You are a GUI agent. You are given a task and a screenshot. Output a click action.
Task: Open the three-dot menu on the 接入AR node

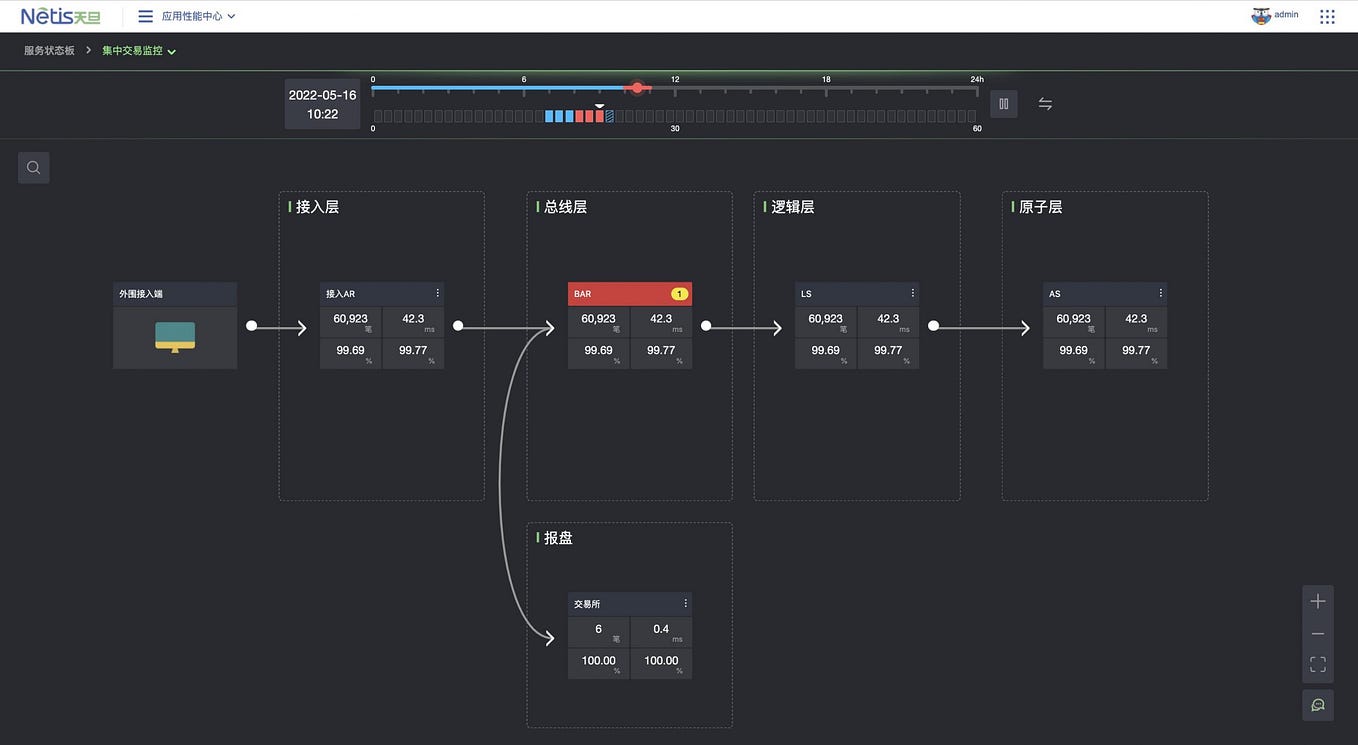click(x=437, y=292)
